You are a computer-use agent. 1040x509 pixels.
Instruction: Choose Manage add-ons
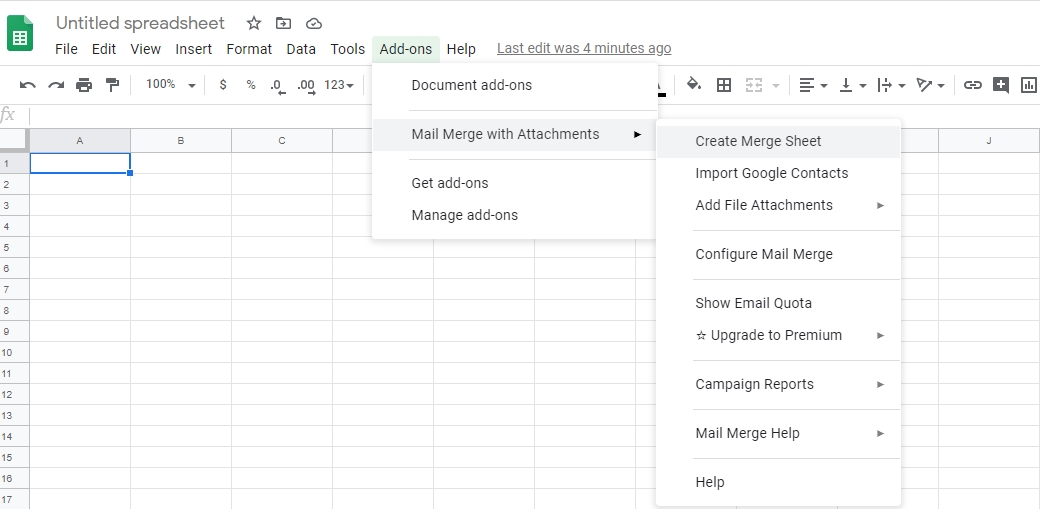515,215
